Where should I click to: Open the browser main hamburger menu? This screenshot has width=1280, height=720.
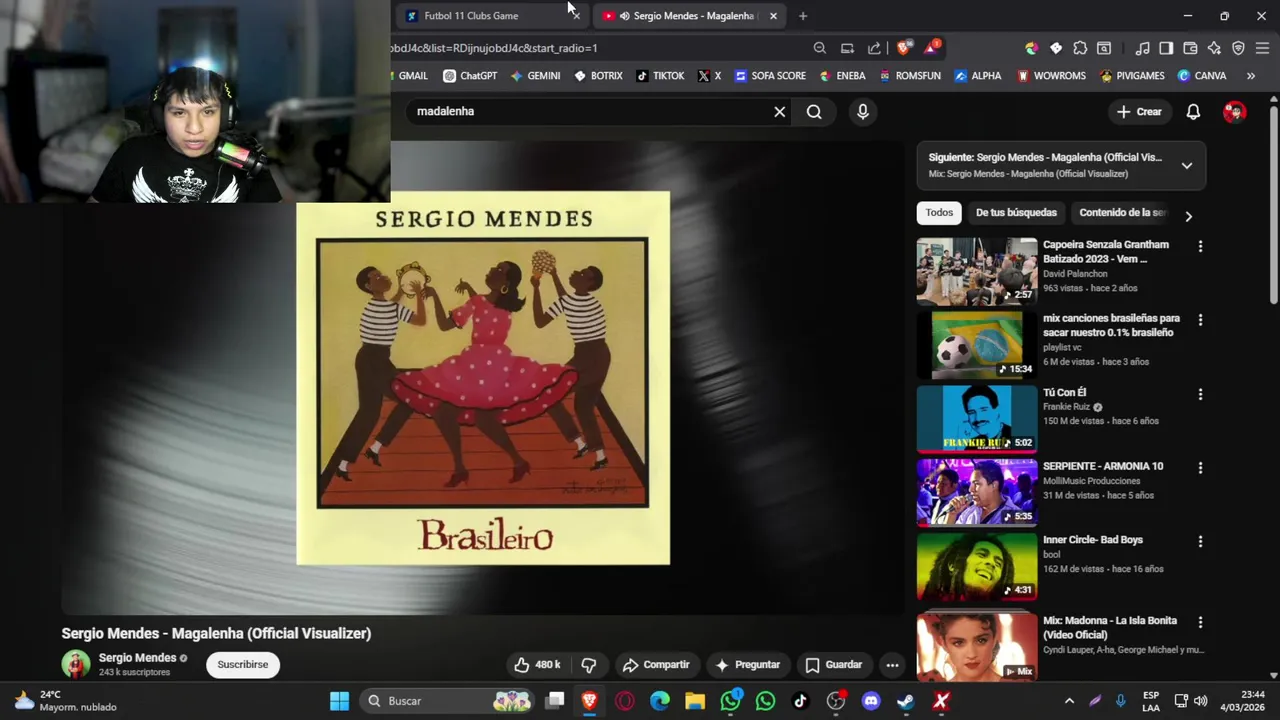coord(1262,48)
